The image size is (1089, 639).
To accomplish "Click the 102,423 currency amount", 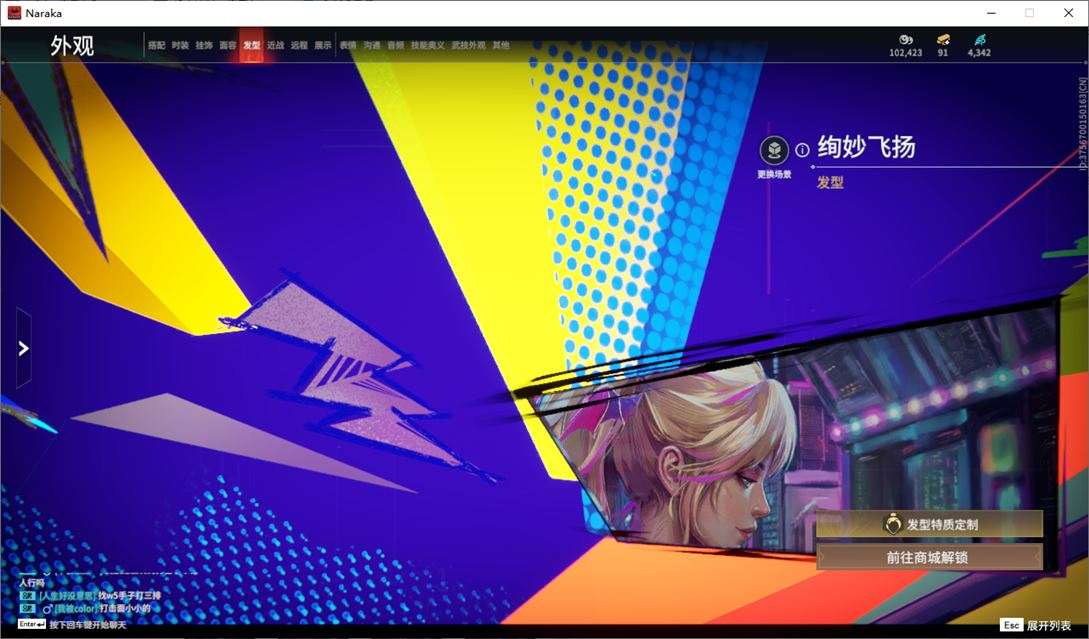I will pos(906,53).
